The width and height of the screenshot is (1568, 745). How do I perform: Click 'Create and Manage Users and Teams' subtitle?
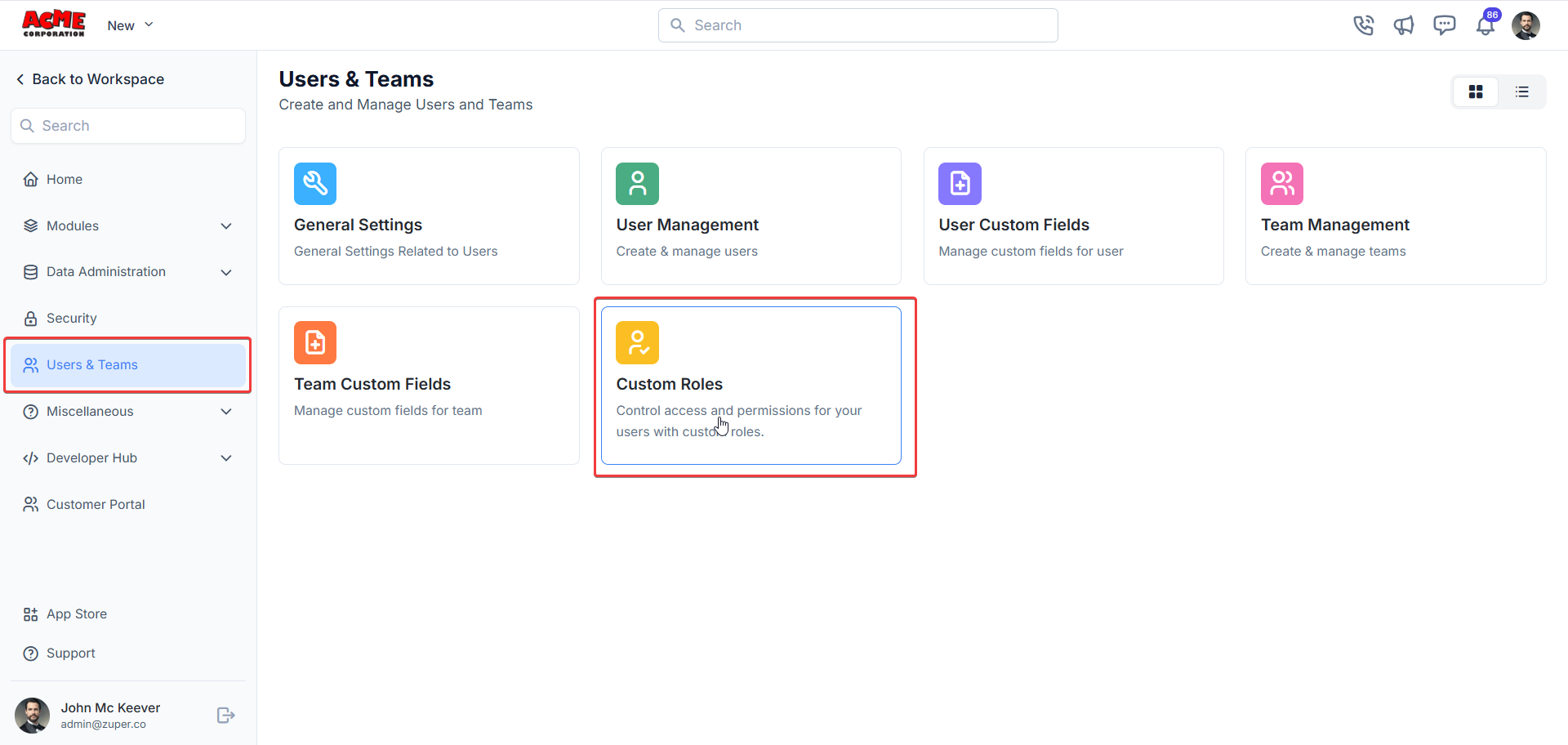click(405, 105)
